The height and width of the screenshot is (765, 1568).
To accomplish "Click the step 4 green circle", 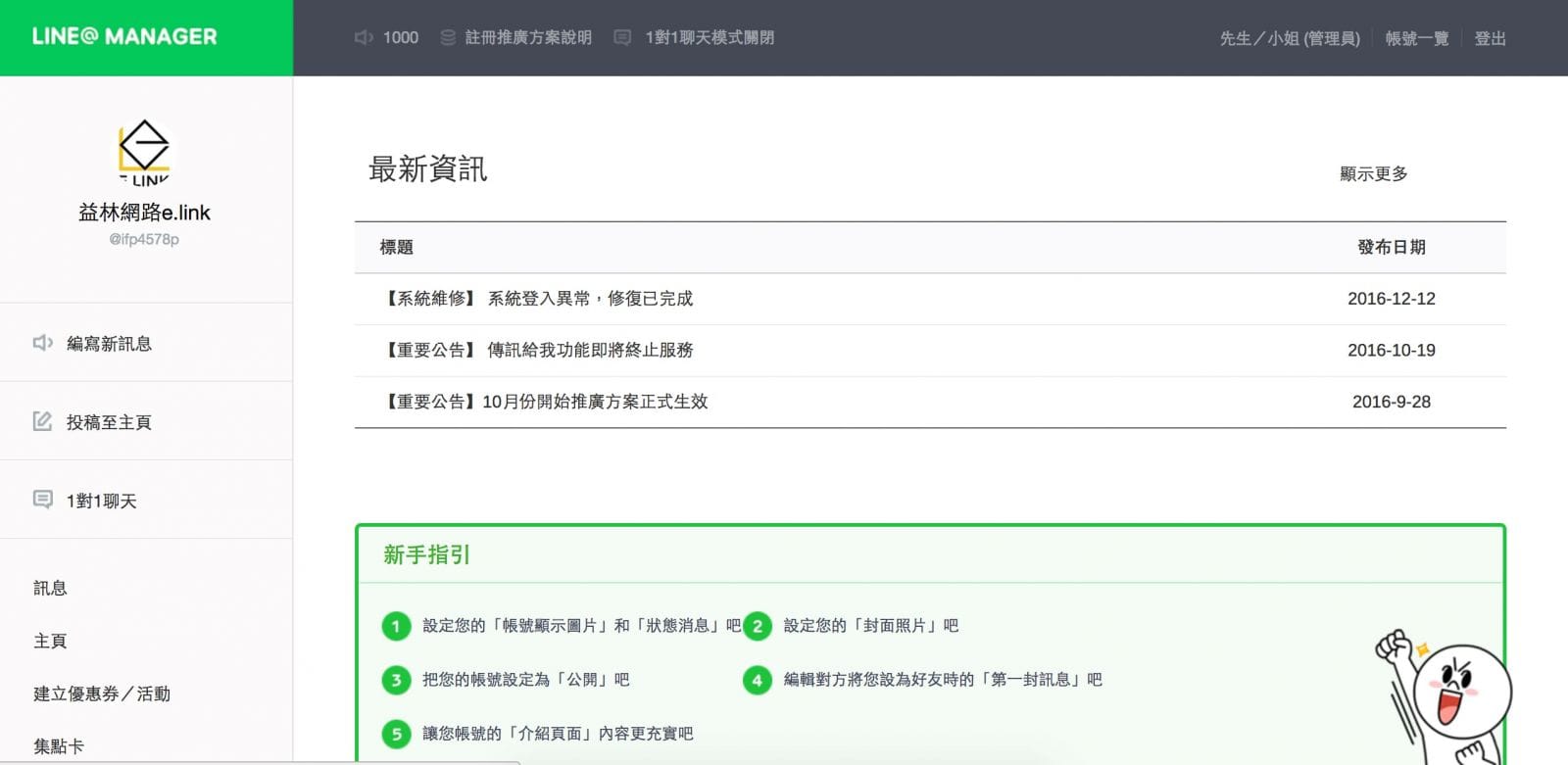I will [x=758, y=680].
